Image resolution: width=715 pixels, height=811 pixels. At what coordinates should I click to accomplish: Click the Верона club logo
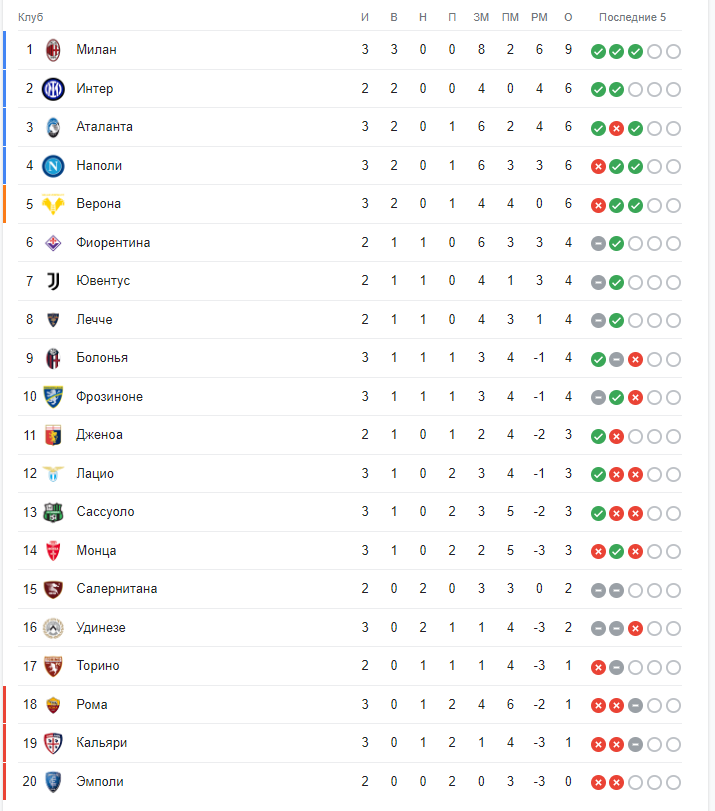tap(53, 204)
